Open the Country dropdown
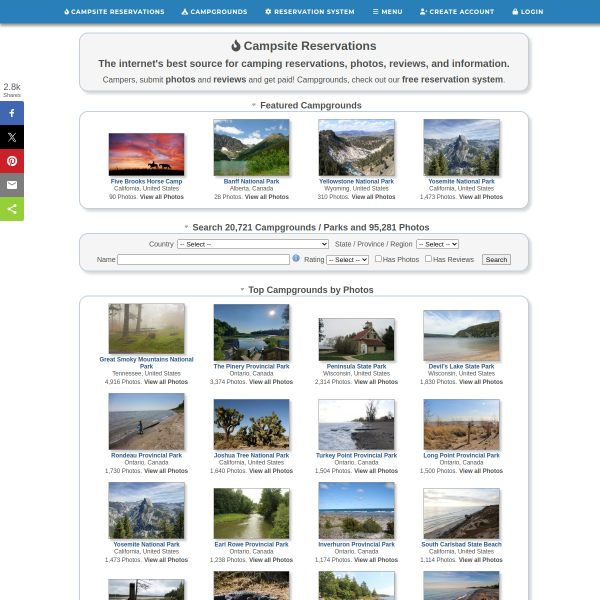Viewport: 600px width, 600px height. tap(253, 244)
